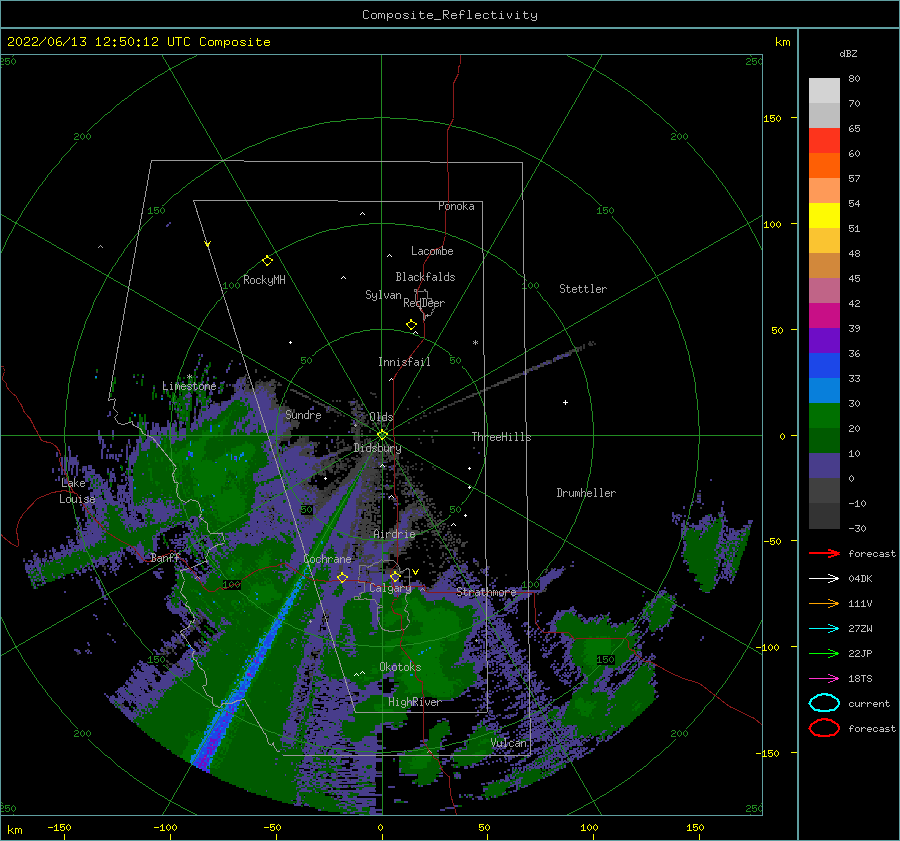The height and width of the screenshot is (841, 900).
Task: Click the Composite_Reflectivity title text
Action: [449, 15]
